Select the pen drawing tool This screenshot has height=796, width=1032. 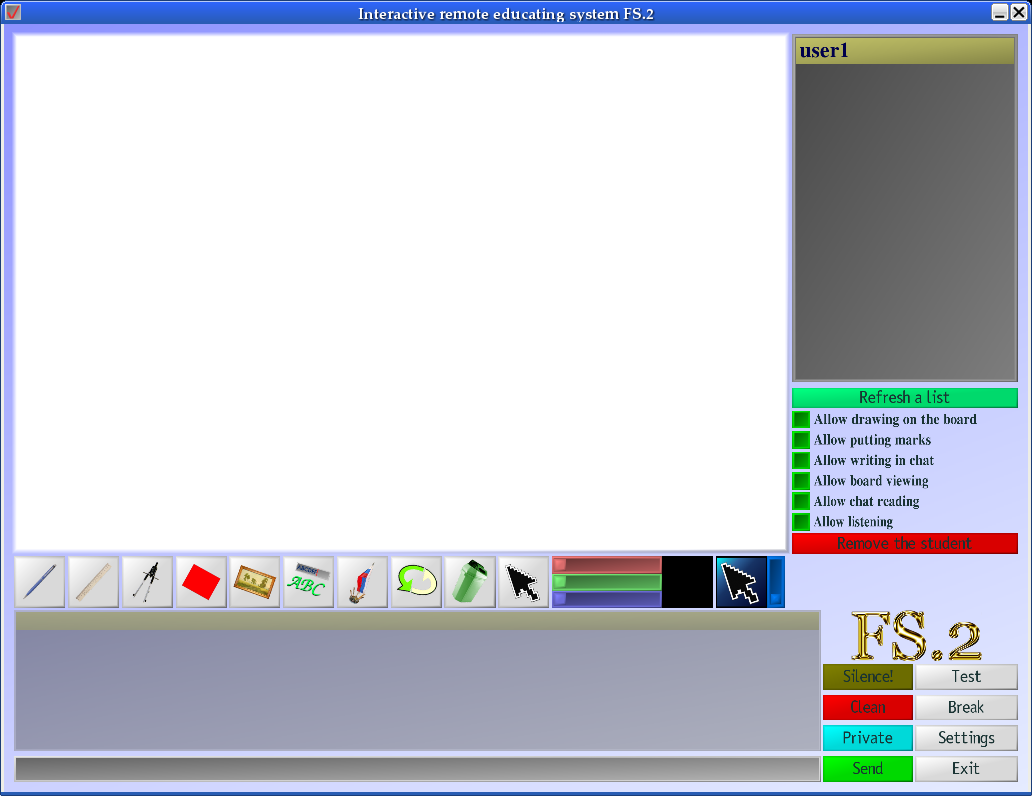click(x=39, y=582)
